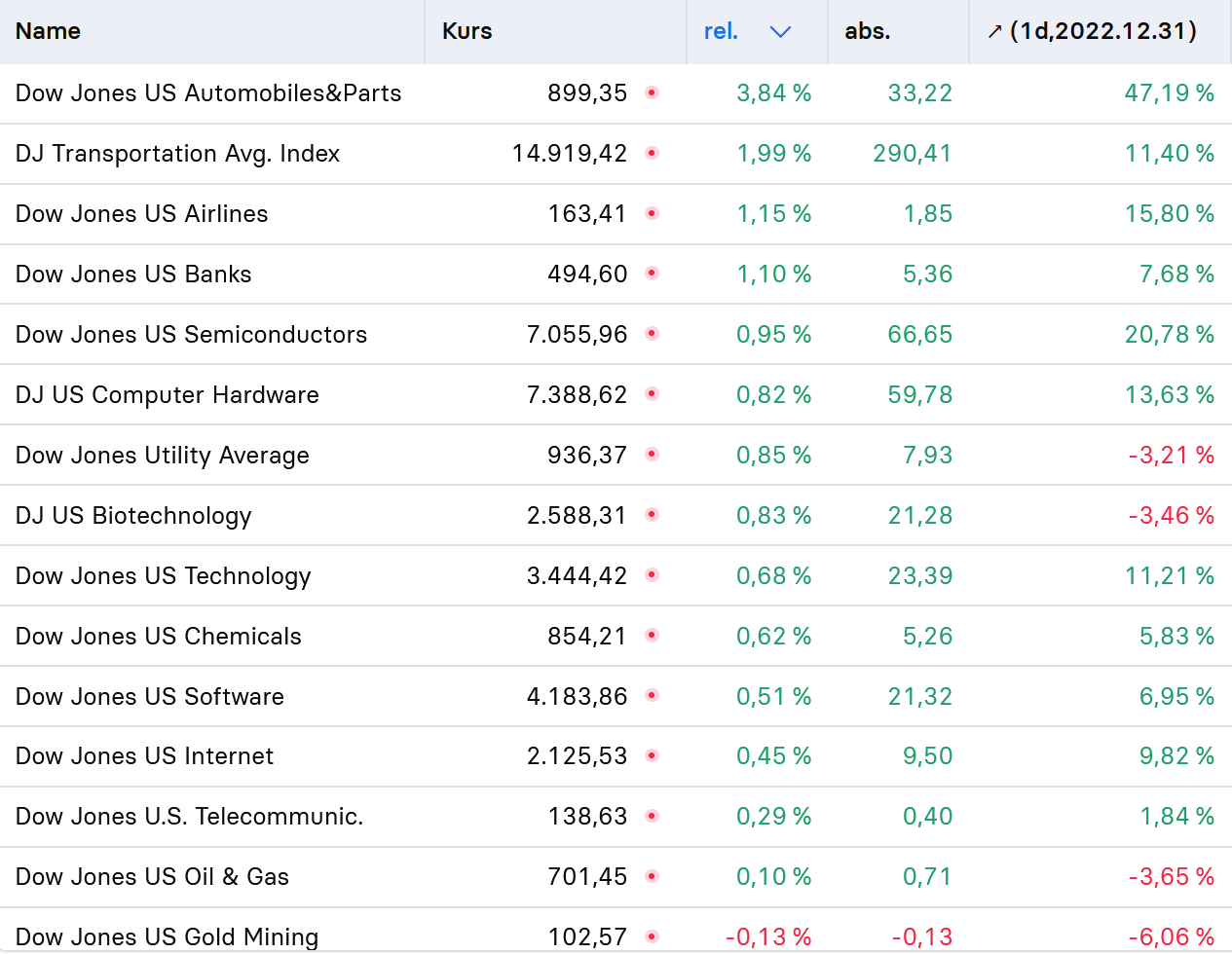Image resolution: width=1232 pixels, height=954 pixels.
Task: Click the red dot for Dow Jones US Oil & Gas
Action: click(x=653, y=876)
